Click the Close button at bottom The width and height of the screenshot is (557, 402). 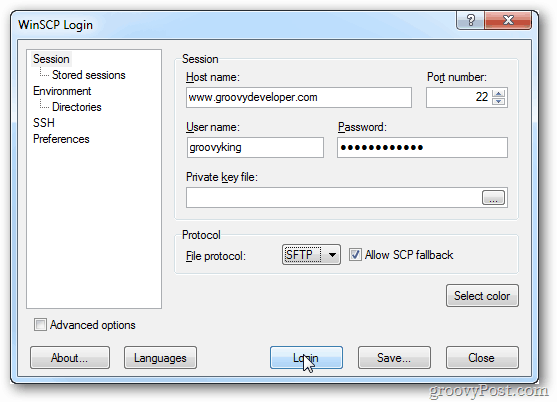[482, 358]
